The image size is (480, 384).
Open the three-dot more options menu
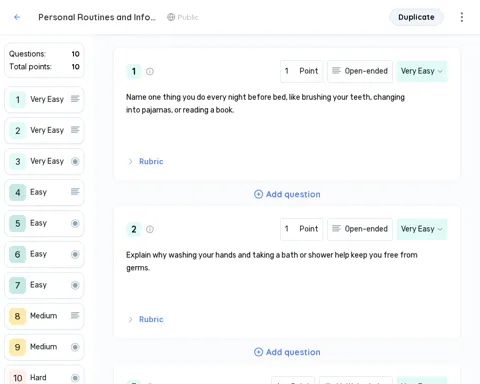point(462,17)
